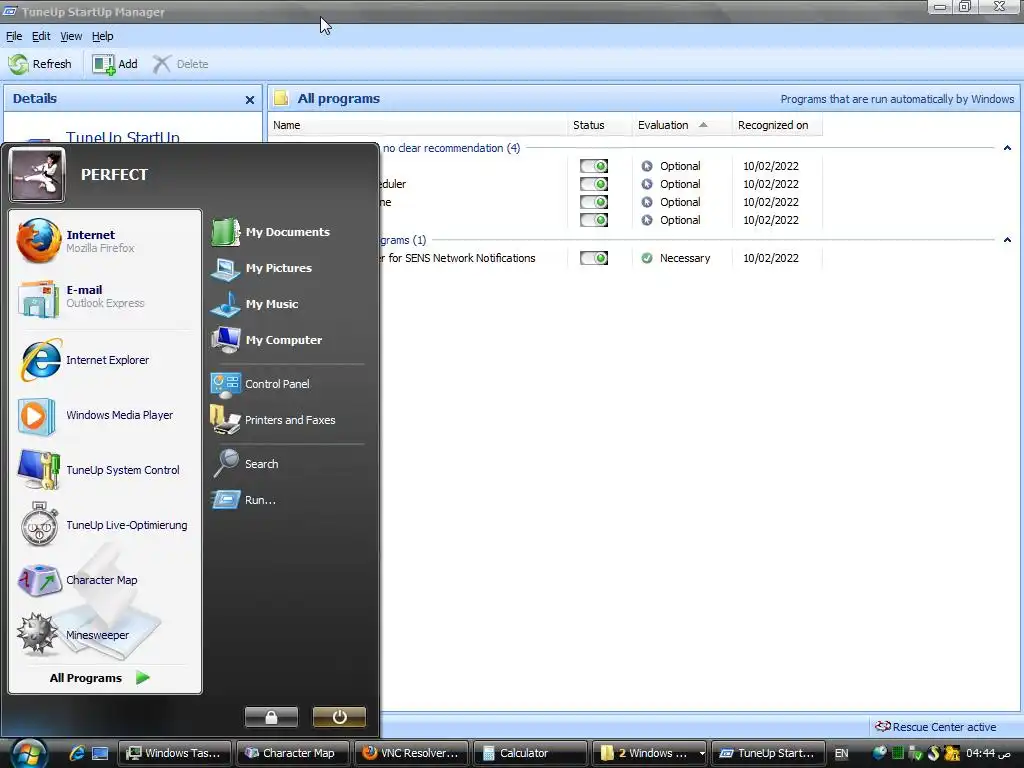Open Mozilla Firefox from Start menu
1024x768 pixels.
pyautogui.click(x=104, y=241)
